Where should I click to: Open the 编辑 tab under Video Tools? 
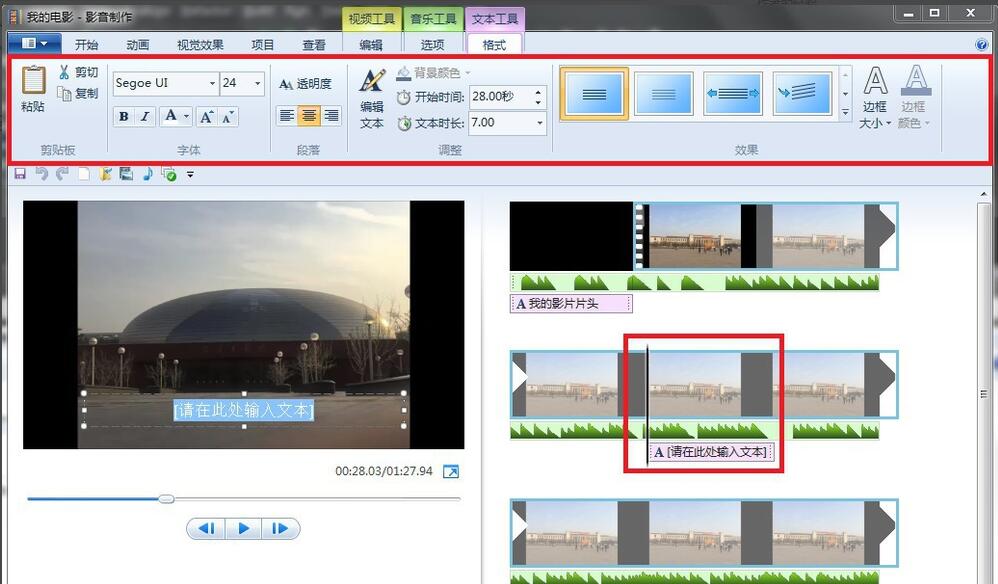371,45
